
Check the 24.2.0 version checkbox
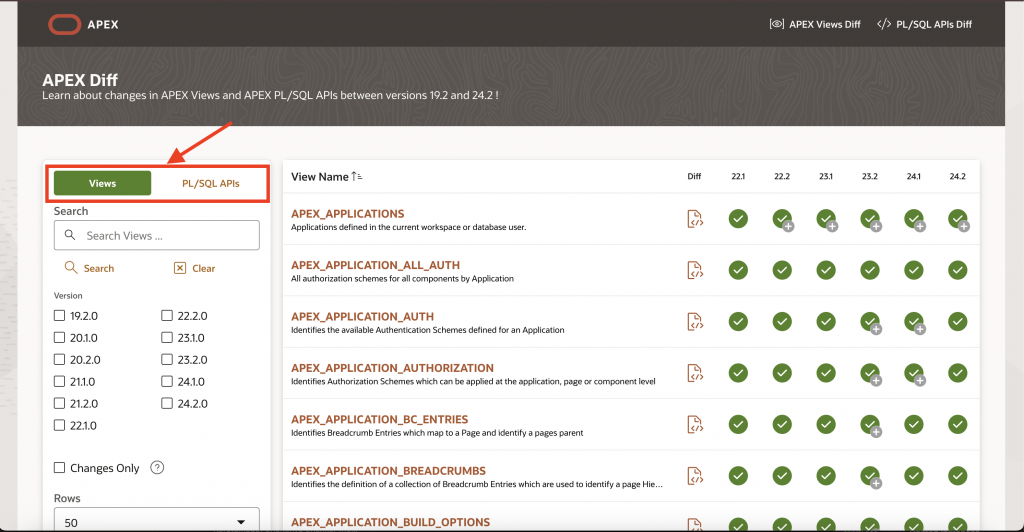coord(167,403)
